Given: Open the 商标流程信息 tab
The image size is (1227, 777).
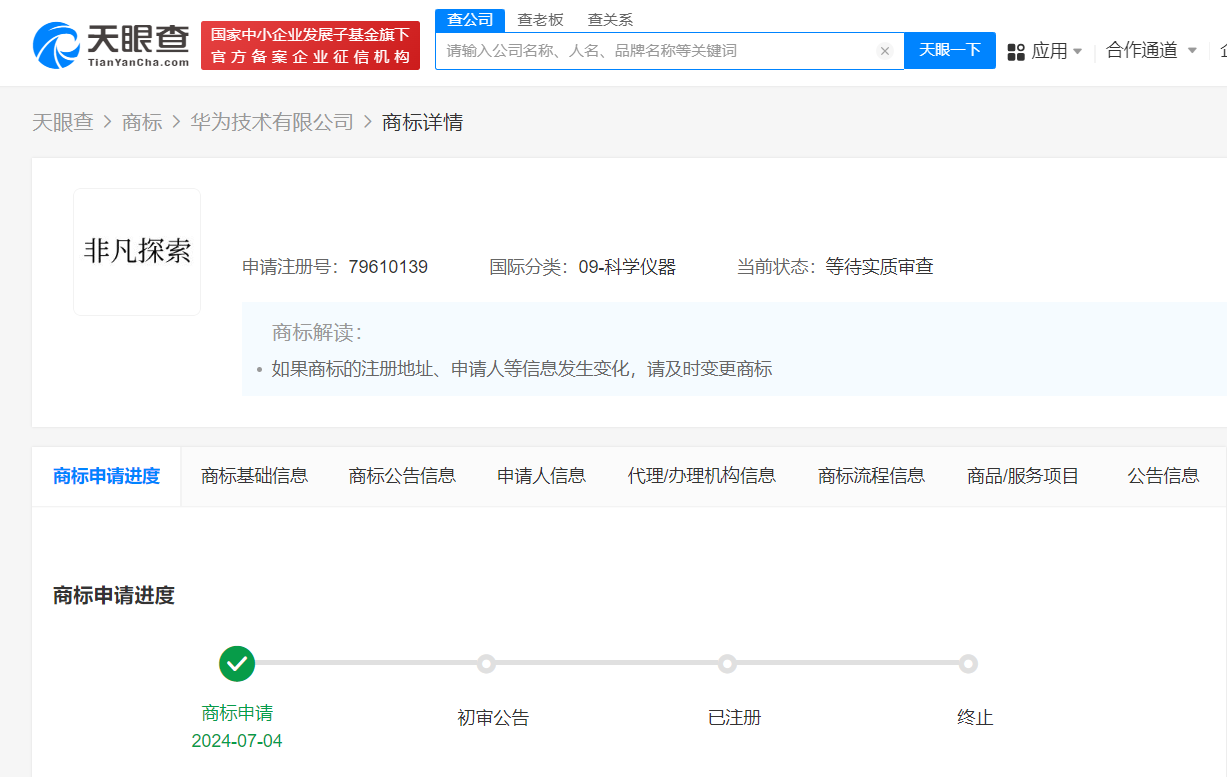Looking at the screenshot, I should (x=871, y=476).
